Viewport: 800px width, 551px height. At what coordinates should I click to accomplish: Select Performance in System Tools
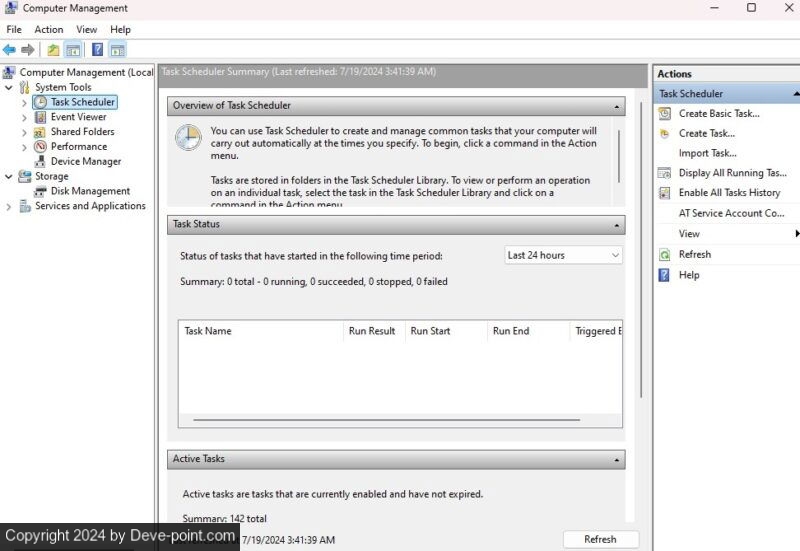tap(78, 146)
